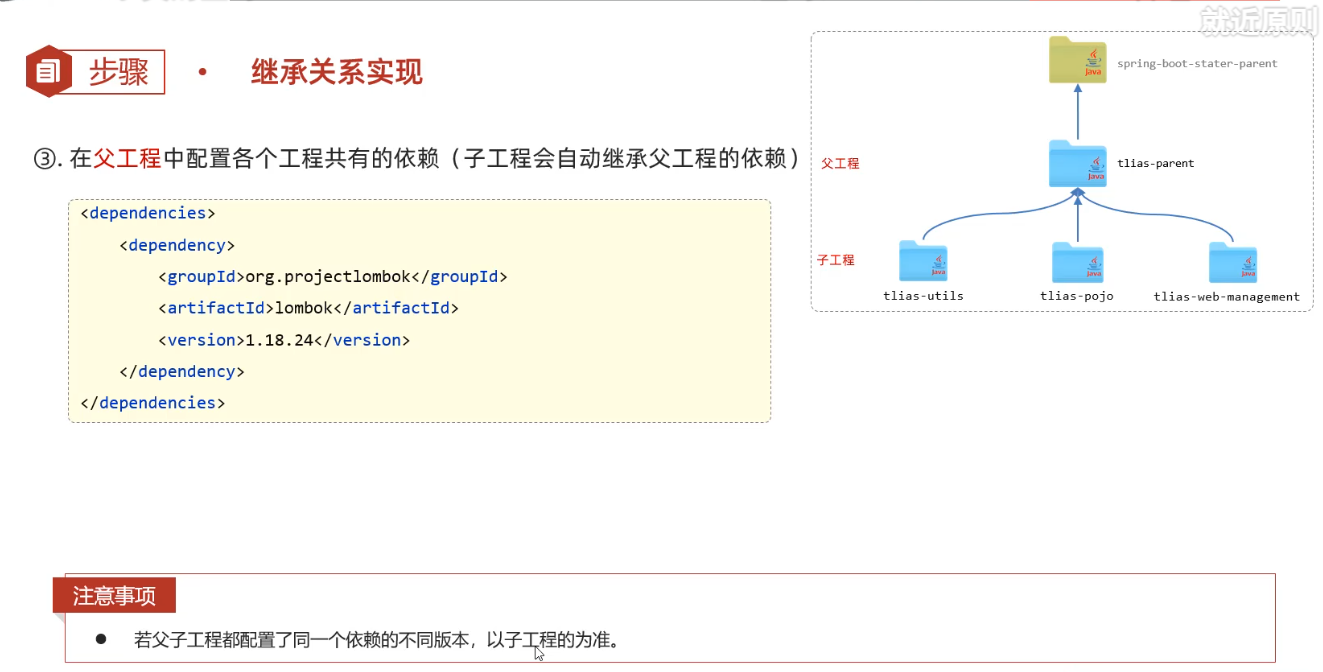The image size is (1323, 672).
Task: Open the tlias-web-management folder icon
Action: [x=1232, y=263]
